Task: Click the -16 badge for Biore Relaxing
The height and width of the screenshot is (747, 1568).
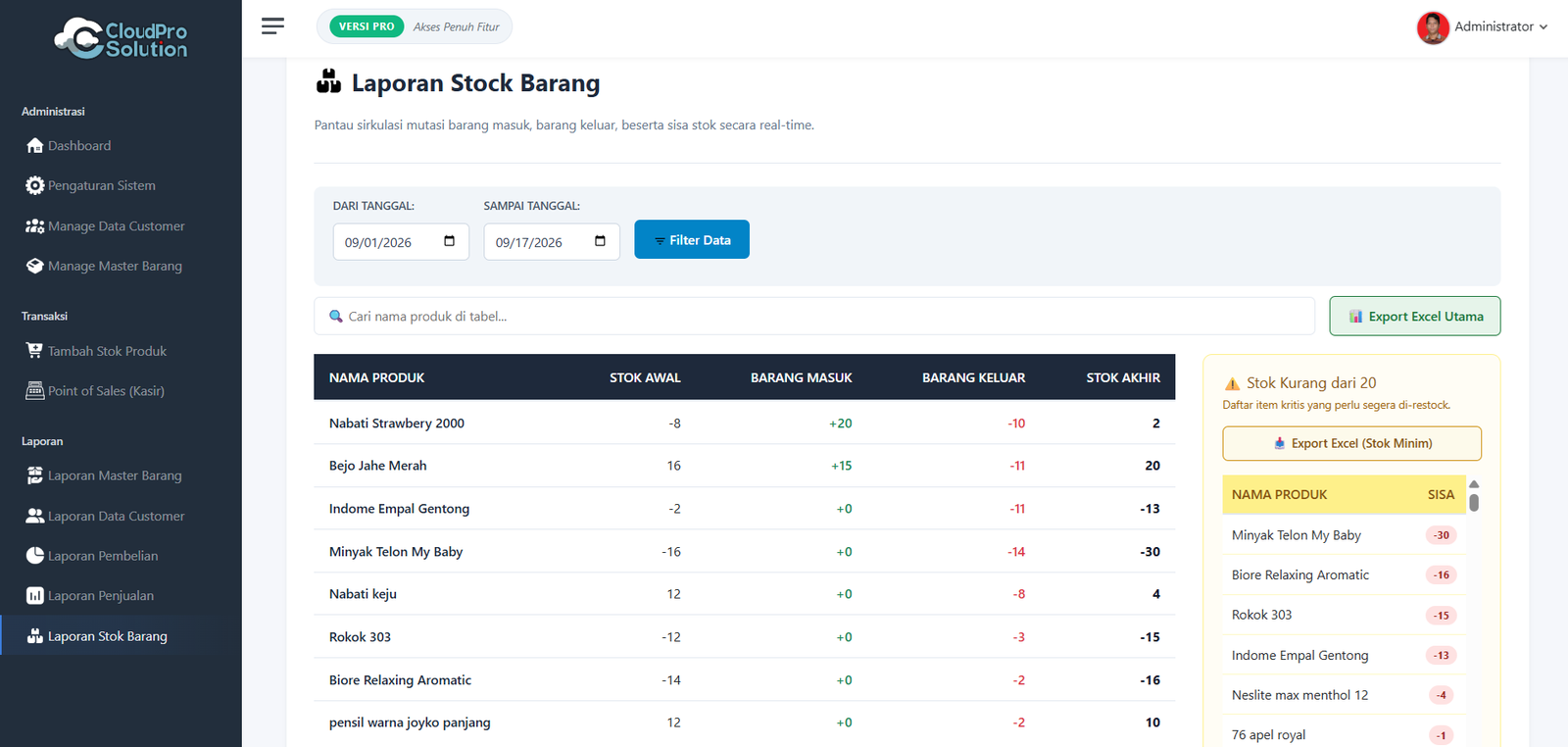Action: (x=1442, y=575)
